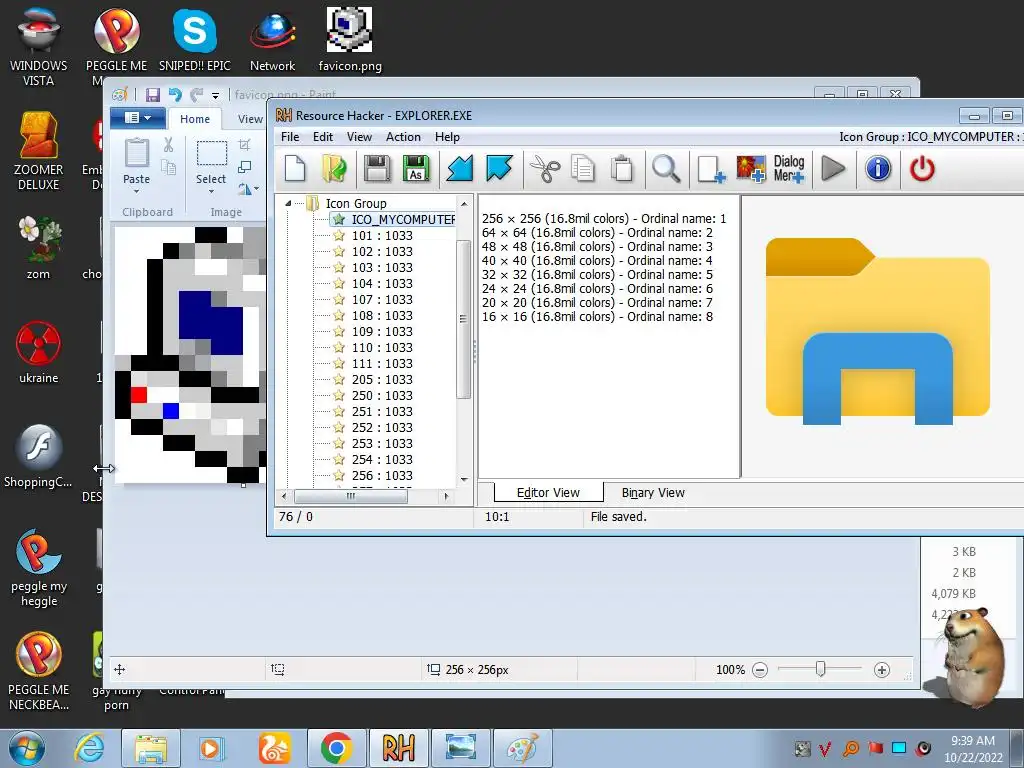1024x768 pixels.
Task: Click the Resource Hacker taskbar button
Action: (x=399, y=748)
